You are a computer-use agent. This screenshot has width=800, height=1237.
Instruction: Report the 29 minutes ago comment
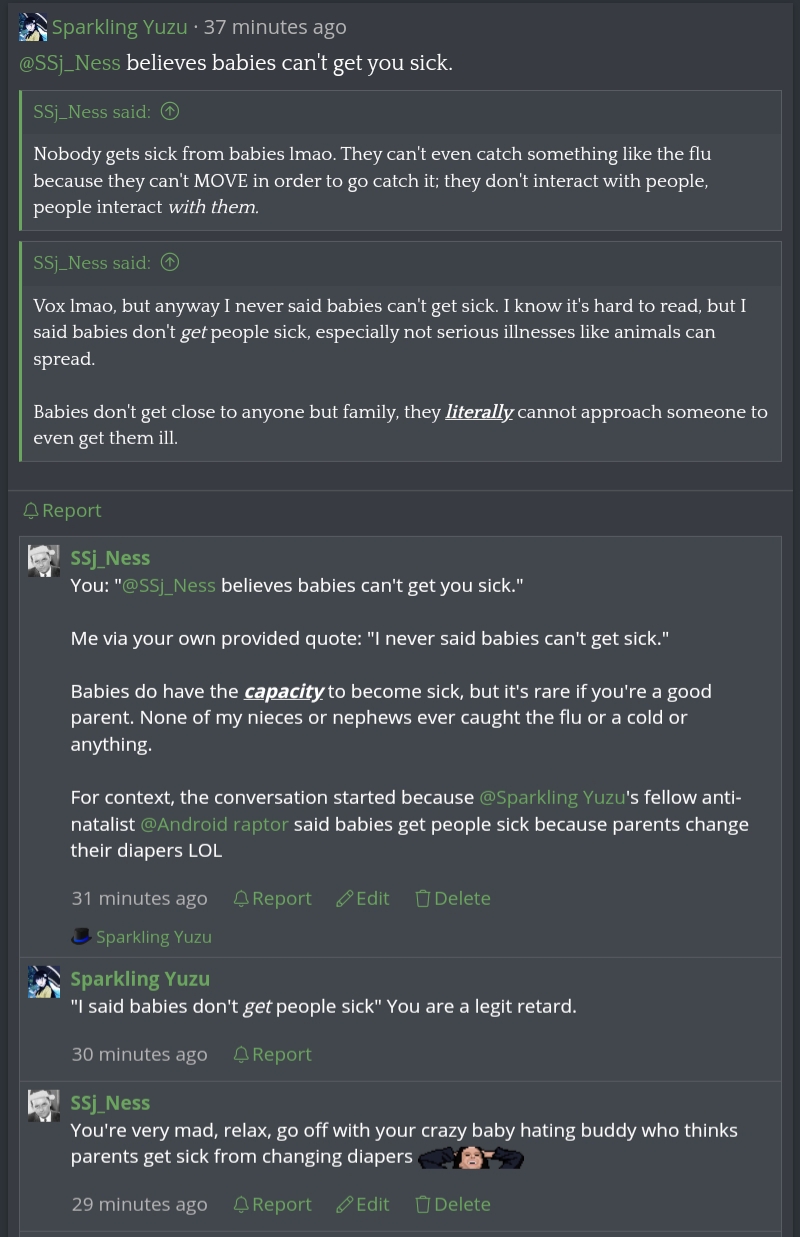[272, 1205]
